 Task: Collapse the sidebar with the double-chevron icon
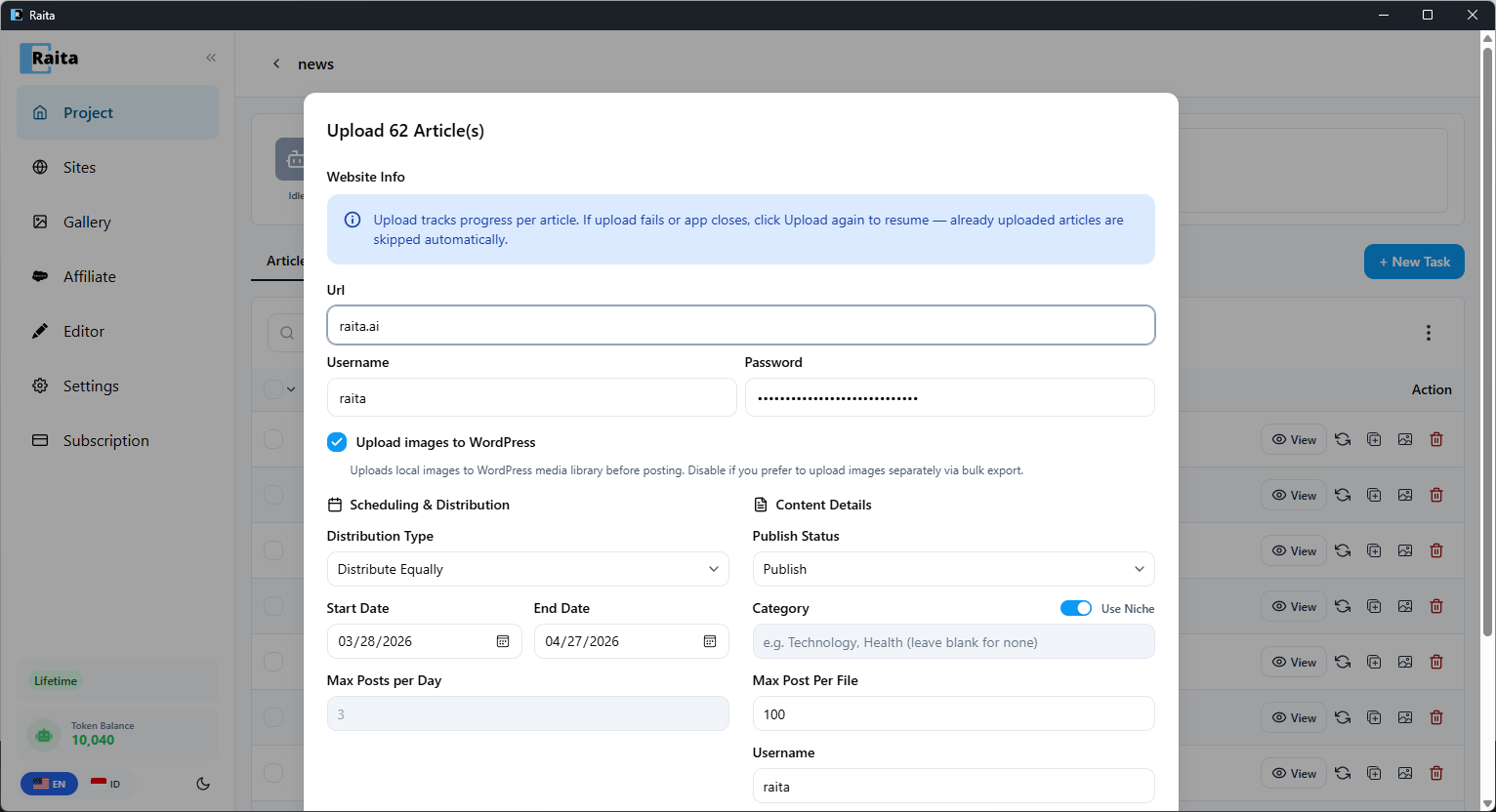click(211, 58)
